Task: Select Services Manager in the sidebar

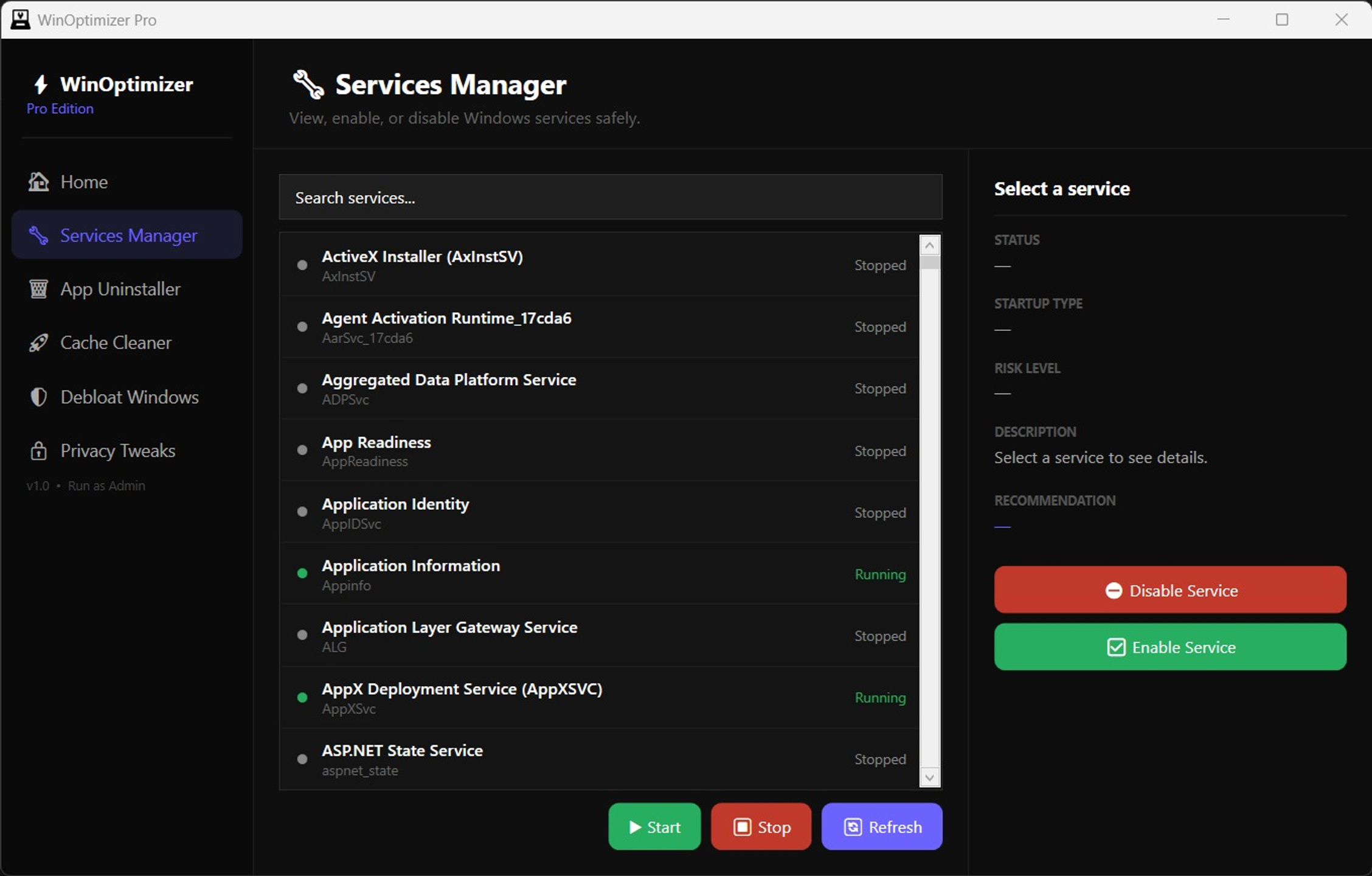Action: tap(127, 235)
